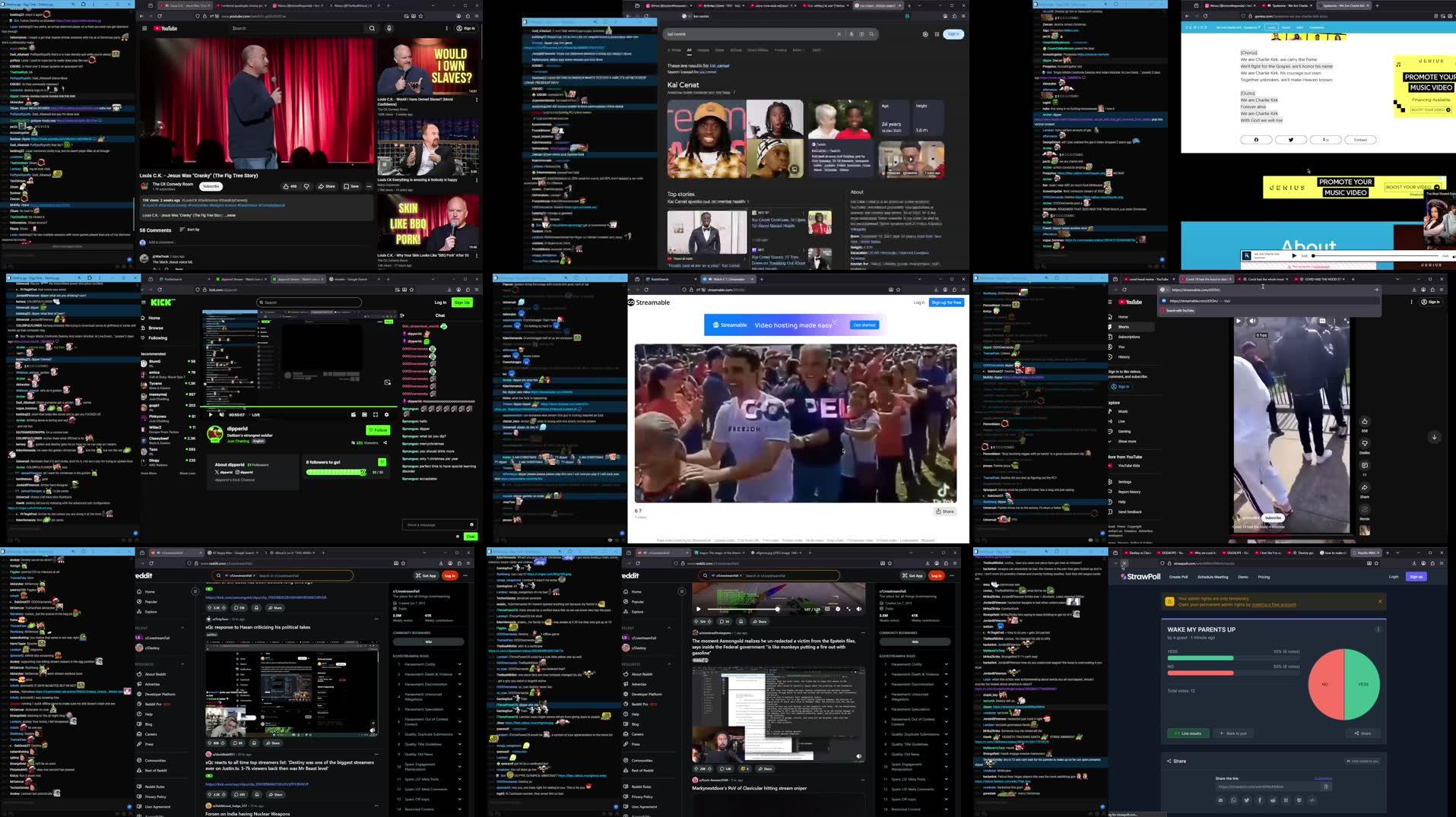1456x817 pixels.
Task: Follow the creating a free account link
Action: [x=1274, y=605]
